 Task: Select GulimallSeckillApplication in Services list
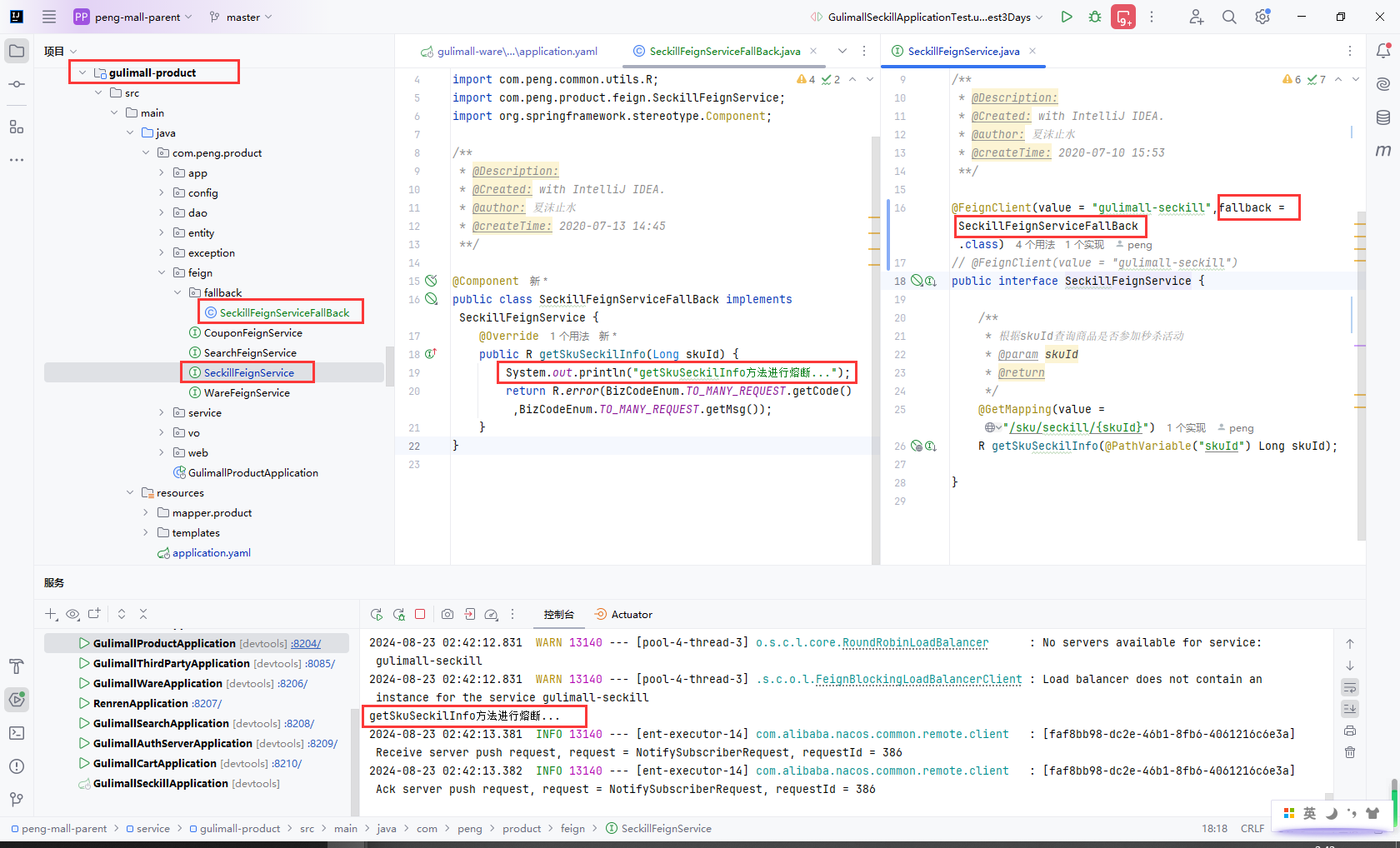[160, 783]
